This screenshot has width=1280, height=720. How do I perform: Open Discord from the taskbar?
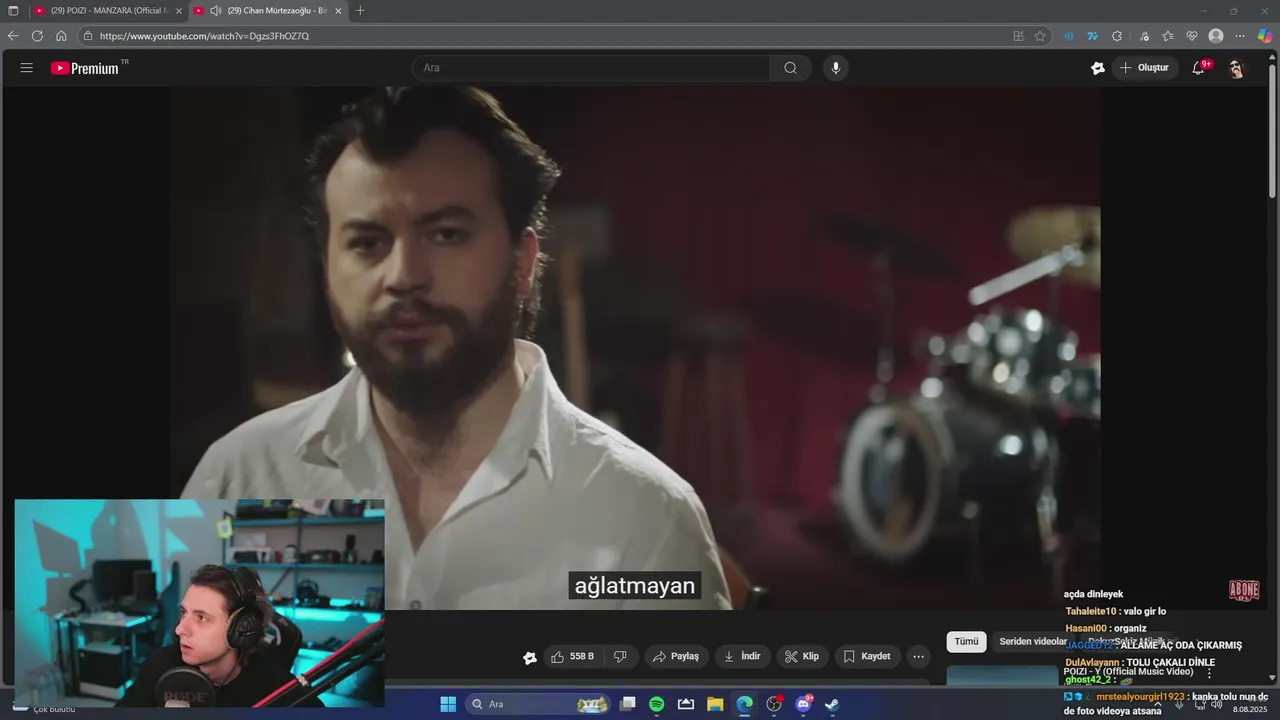coord(803,704)
